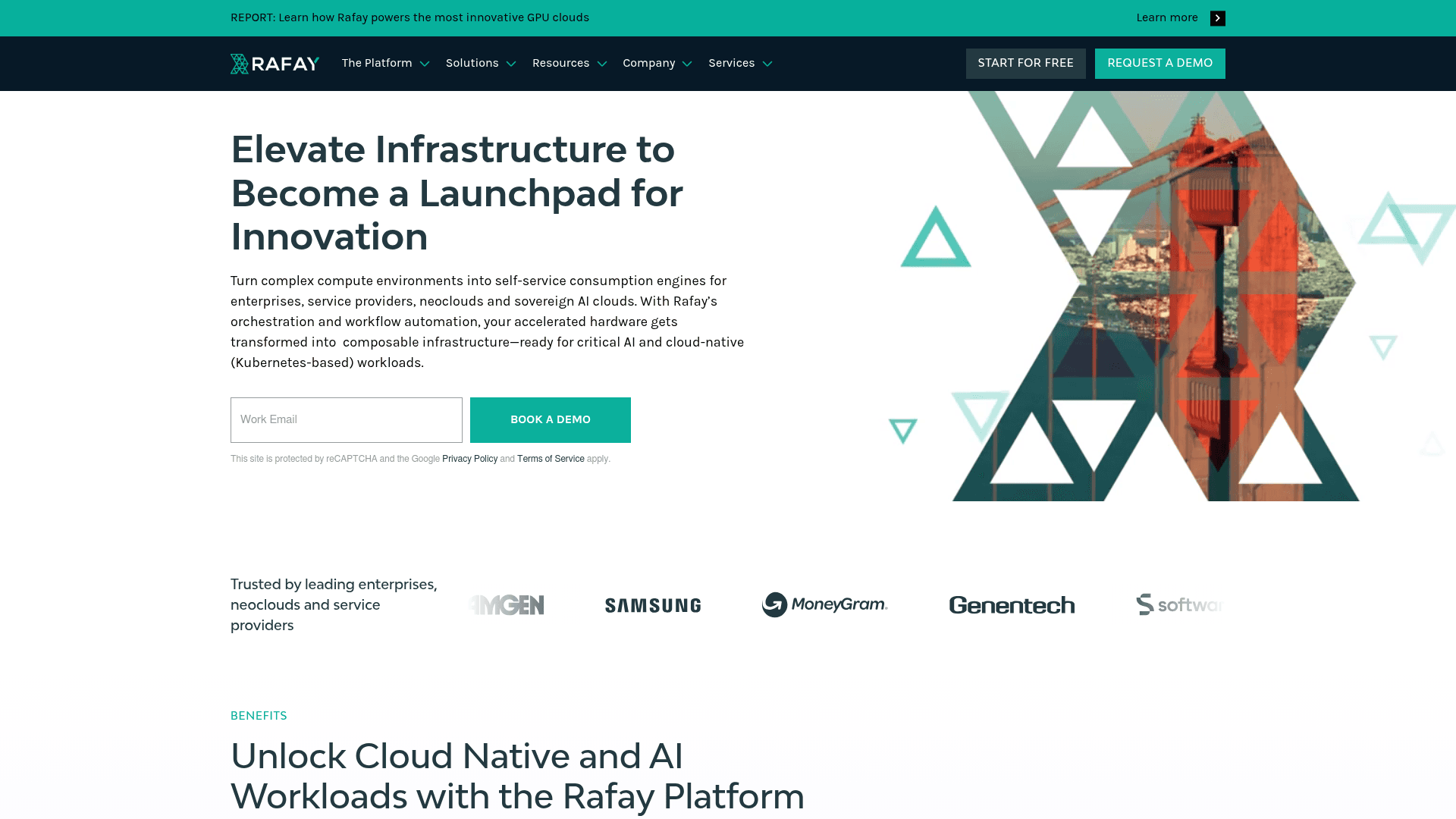The width and height of the screenshot is (1456, 819).
Task: Open the Company navigation item
Action: [x=657, y=64]
